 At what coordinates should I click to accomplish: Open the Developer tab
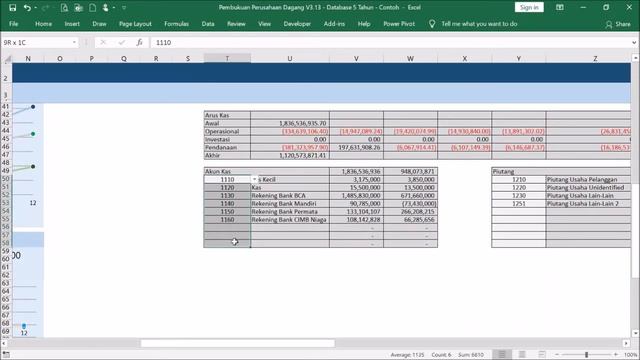point(297,24)
